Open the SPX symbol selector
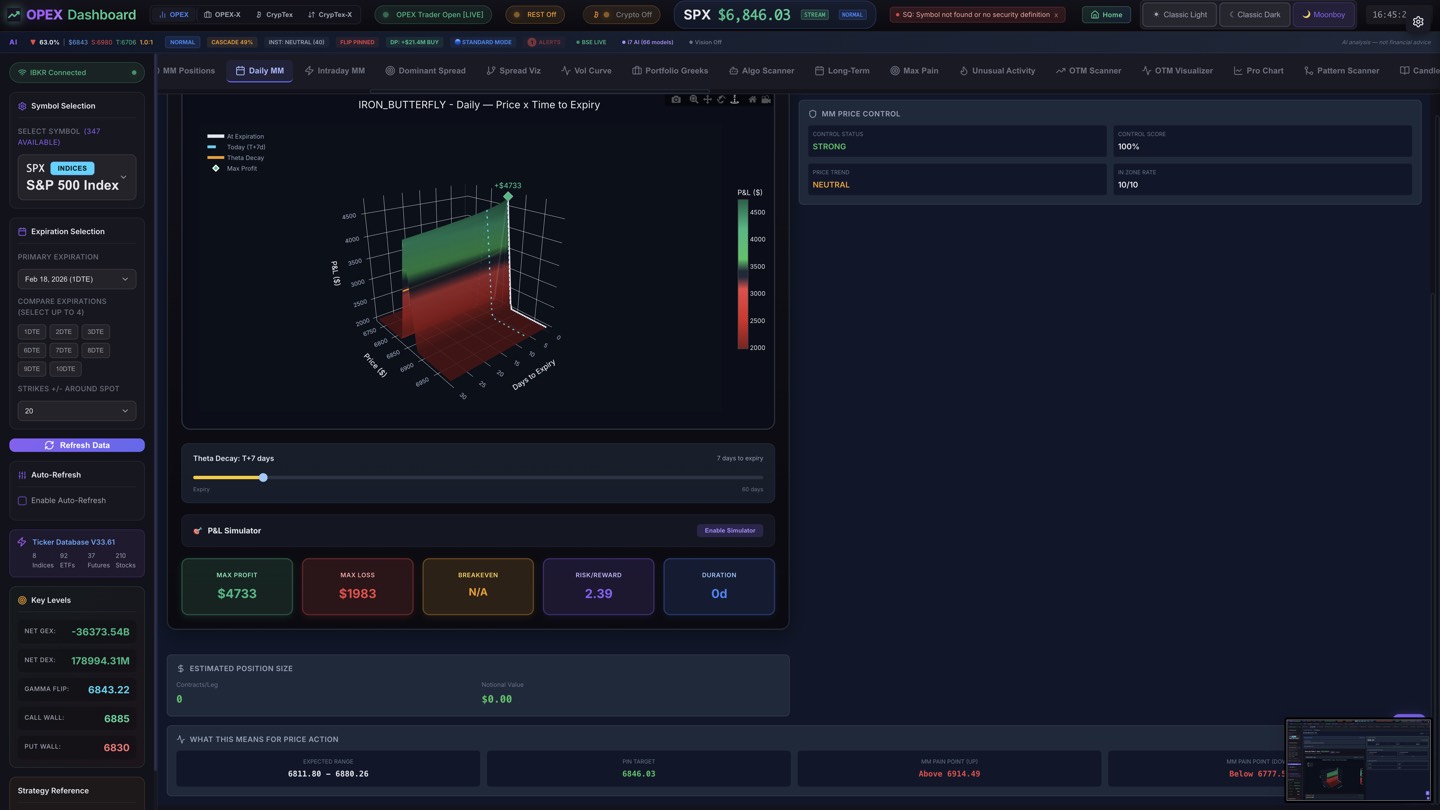Image resolution: width=1440 pixels, height=810 pixels. [75, 177]
